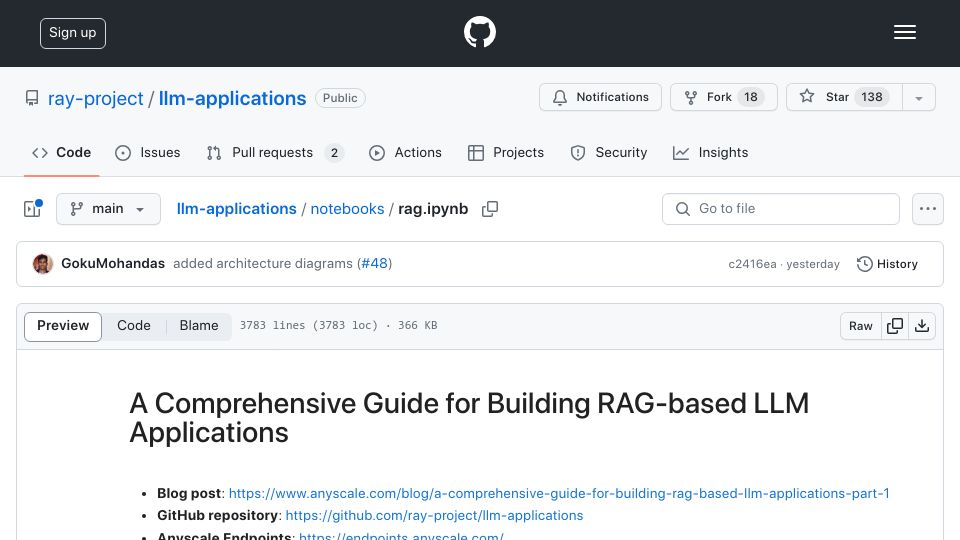Screen dimensions: 960x540
Task: Select the Preview view
Action: tap(63, 326)
